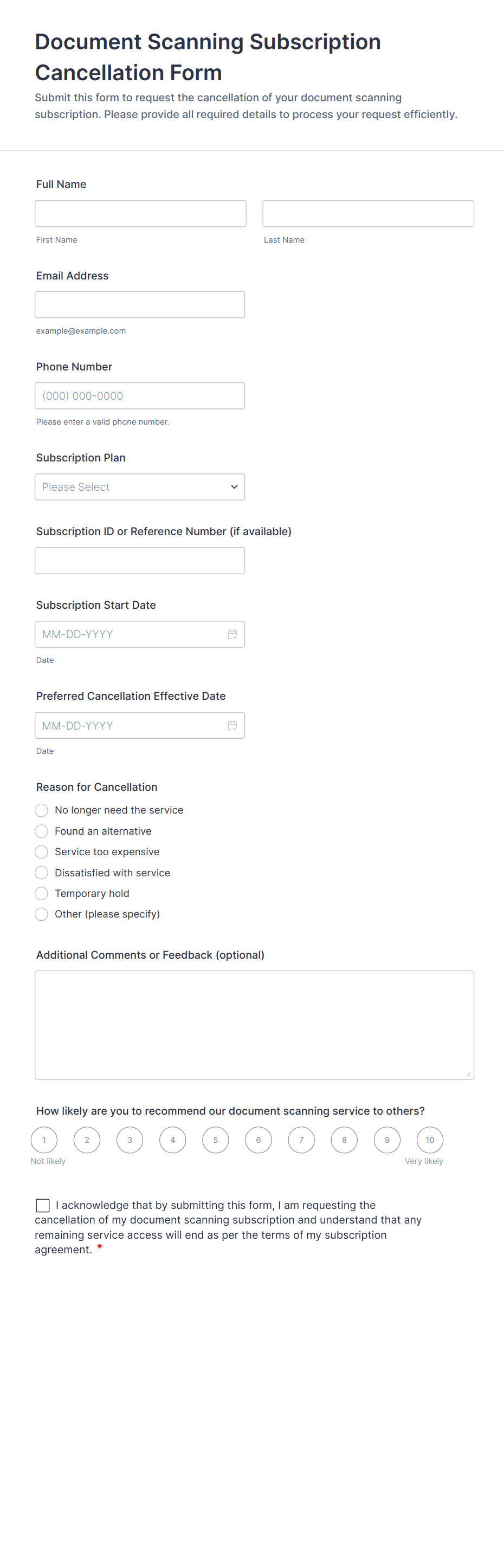
Task: Rate recommendation likelihood as 1
Action: pos(44,1140)
